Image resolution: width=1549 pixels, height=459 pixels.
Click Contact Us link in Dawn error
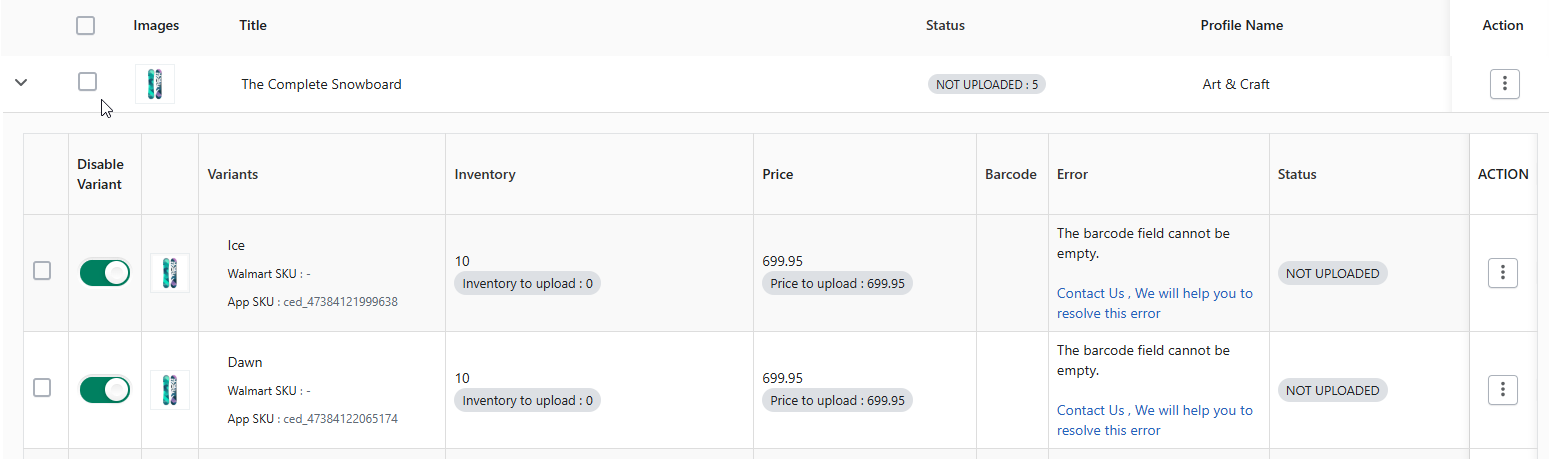pyautogui.click(x=1091, y=410)
